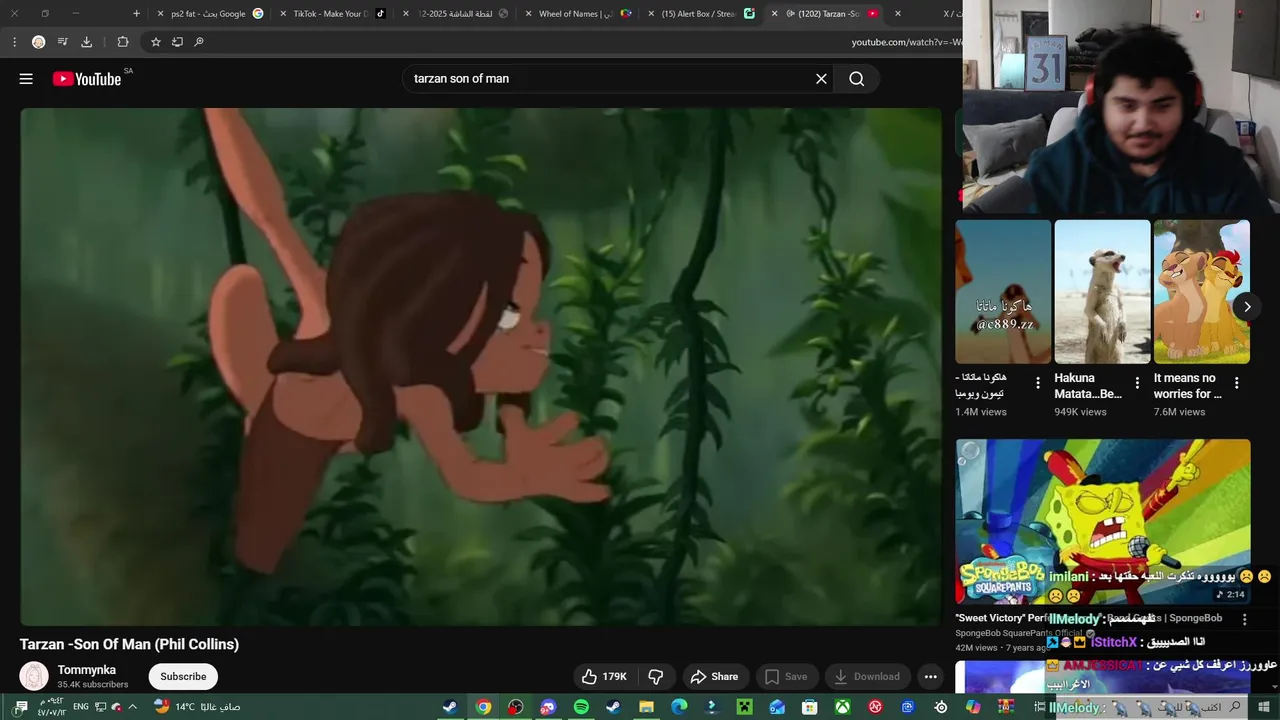1280x720 pixels.
Task: Open options for the 1.4M views short
Action: (x=1038, y=383)
